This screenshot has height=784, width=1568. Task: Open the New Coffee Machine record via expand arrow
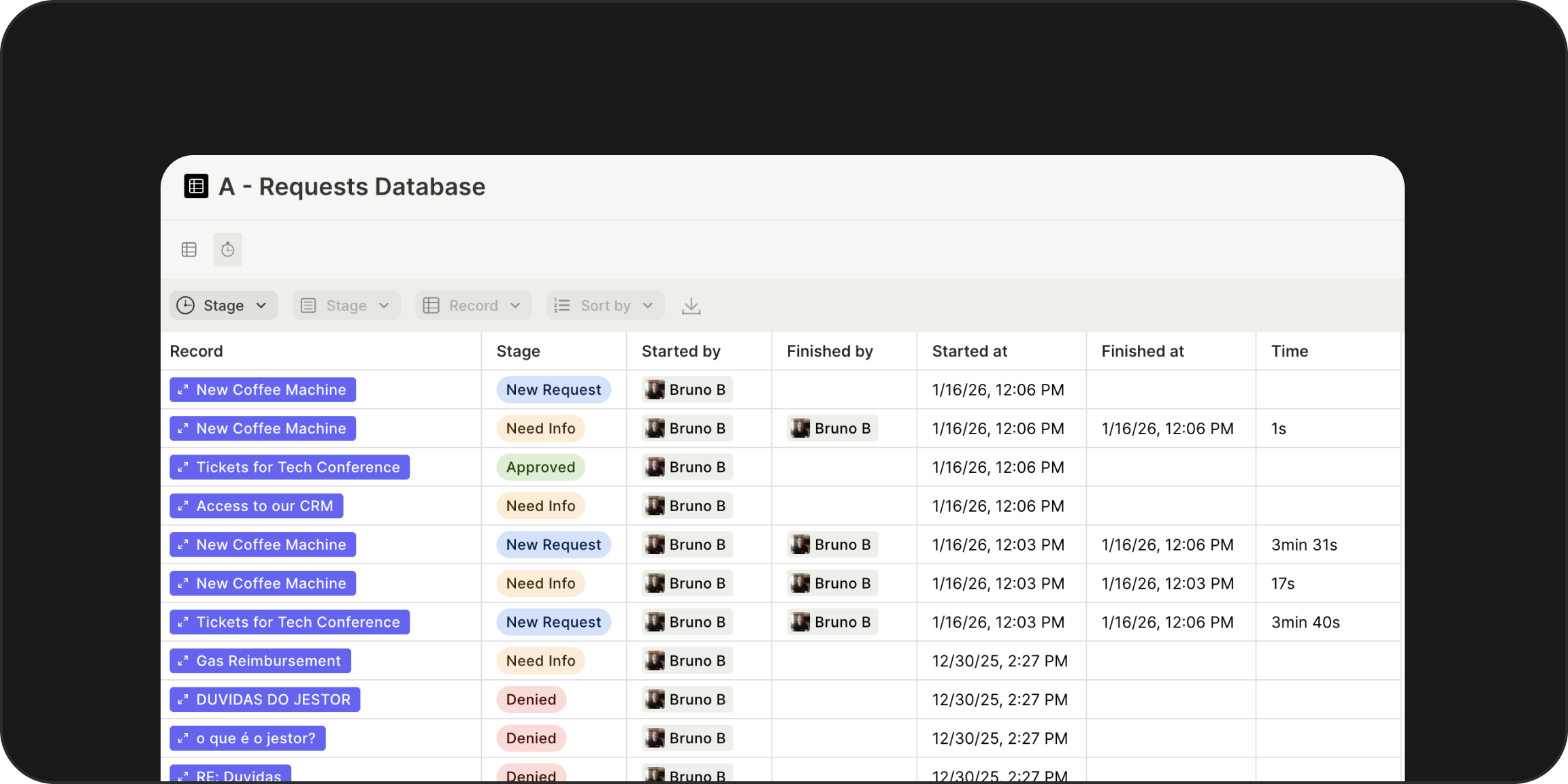[x=181, y=389]
